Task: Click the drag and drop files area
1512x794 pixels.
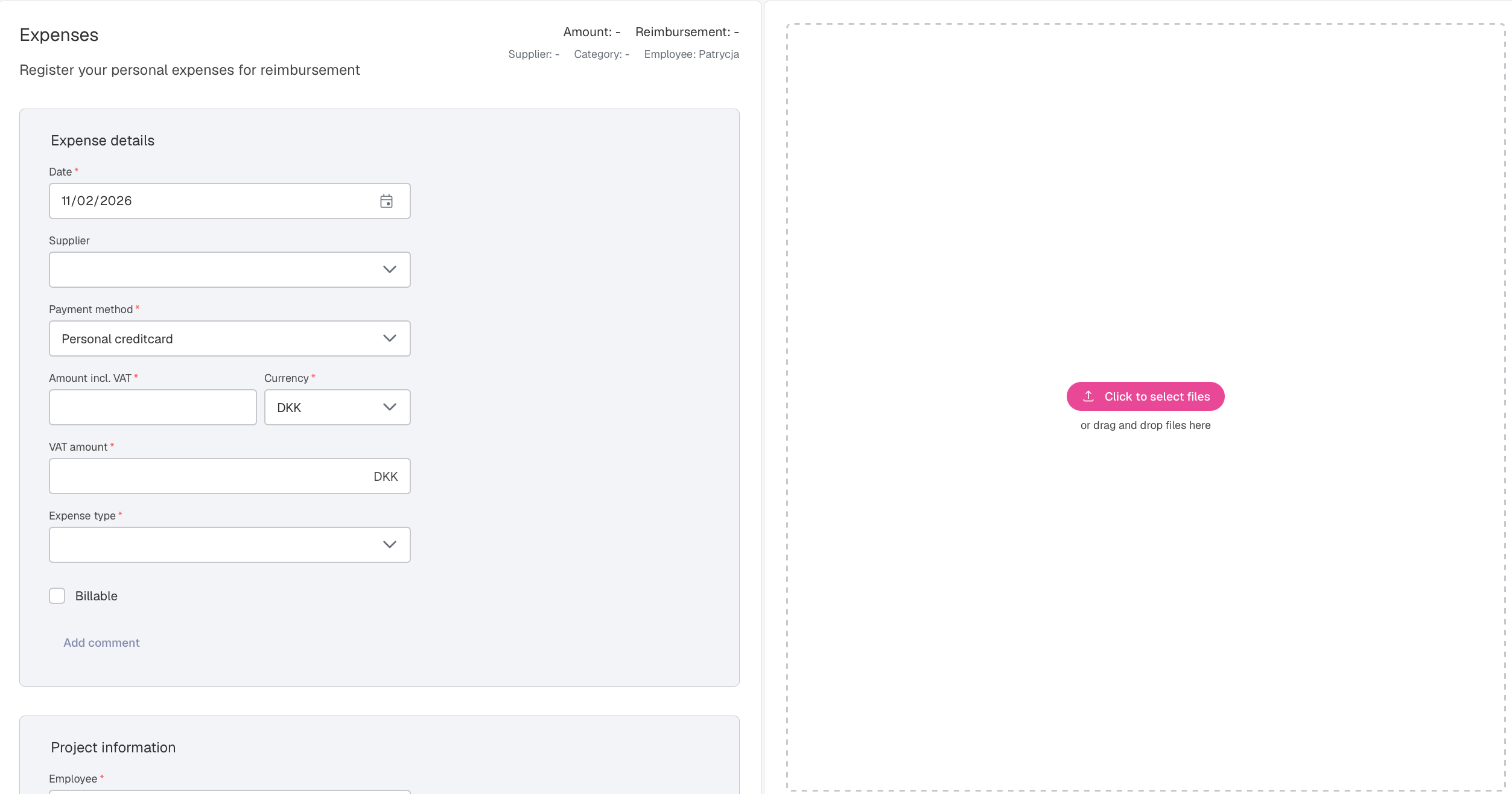Action: click(x=1145, y=241)
